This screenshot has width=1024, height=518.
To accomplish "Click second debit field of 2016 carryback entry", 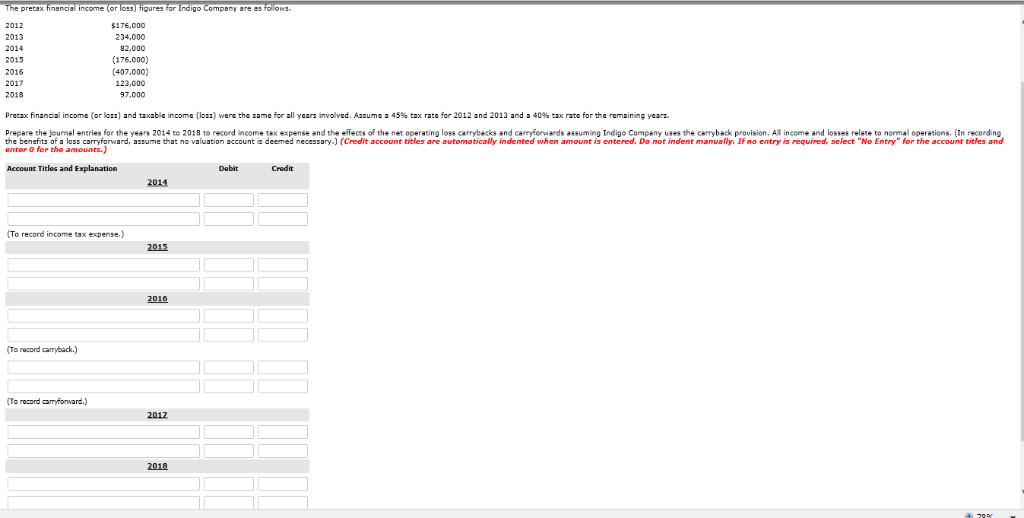I will [x=229, y=335].
